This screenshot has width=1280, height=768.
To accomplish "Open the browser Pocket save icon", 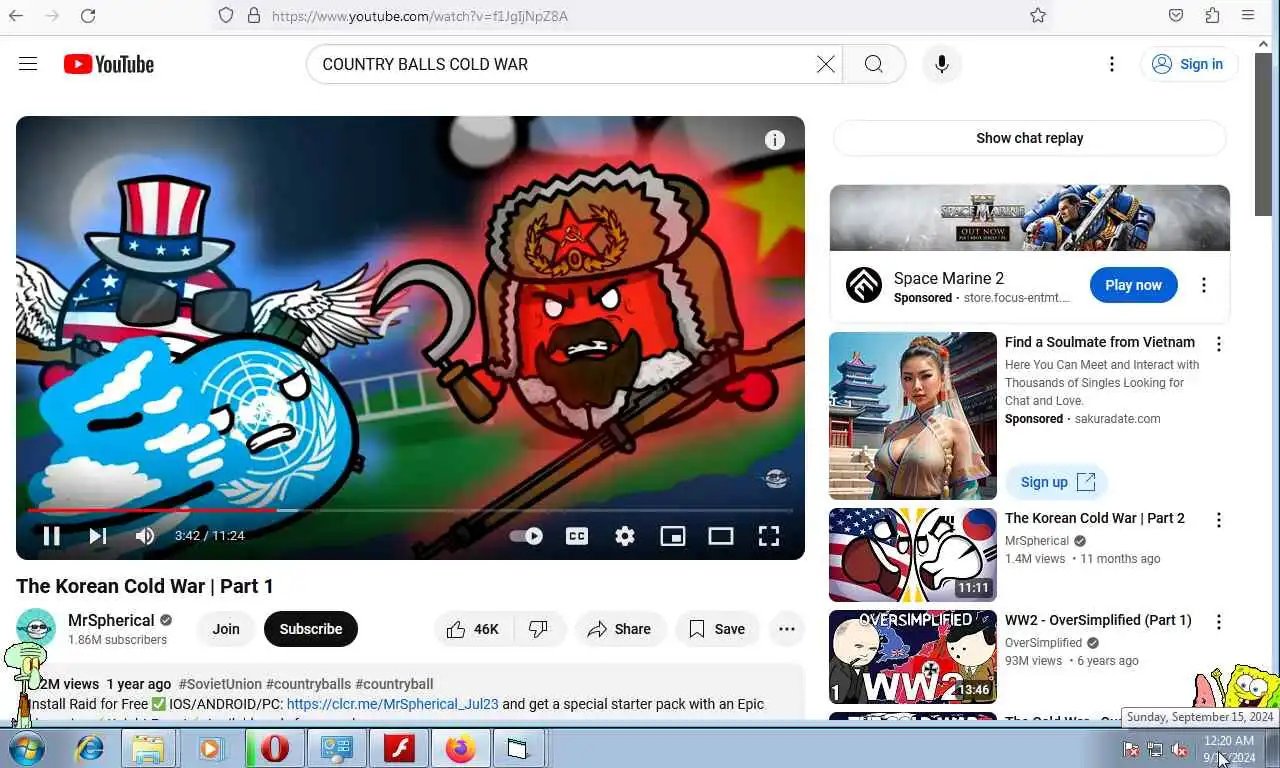I will coord(1176,15).
